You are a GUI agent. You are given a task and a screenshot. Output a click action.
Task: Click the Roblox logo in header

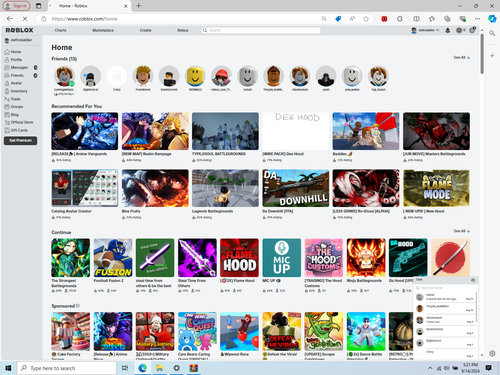tap(19, 30)
